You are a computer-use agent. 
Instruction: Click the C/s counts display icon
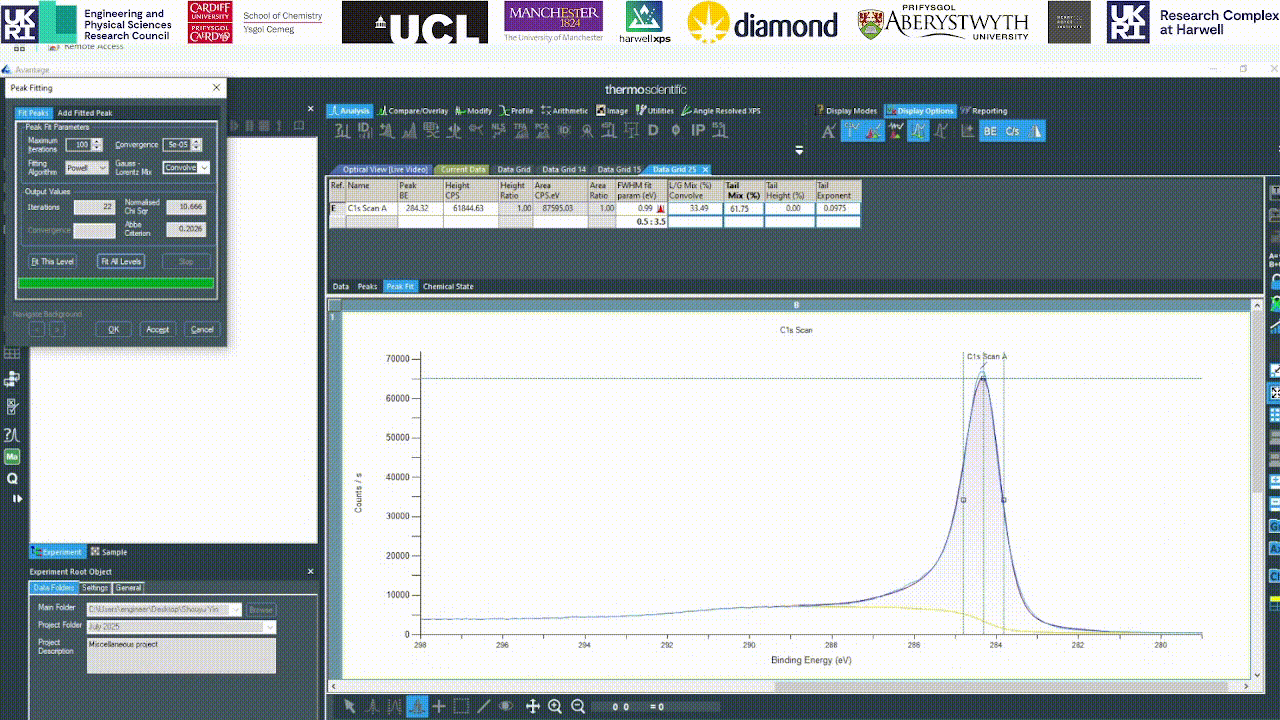click(x=1012, y=130)
